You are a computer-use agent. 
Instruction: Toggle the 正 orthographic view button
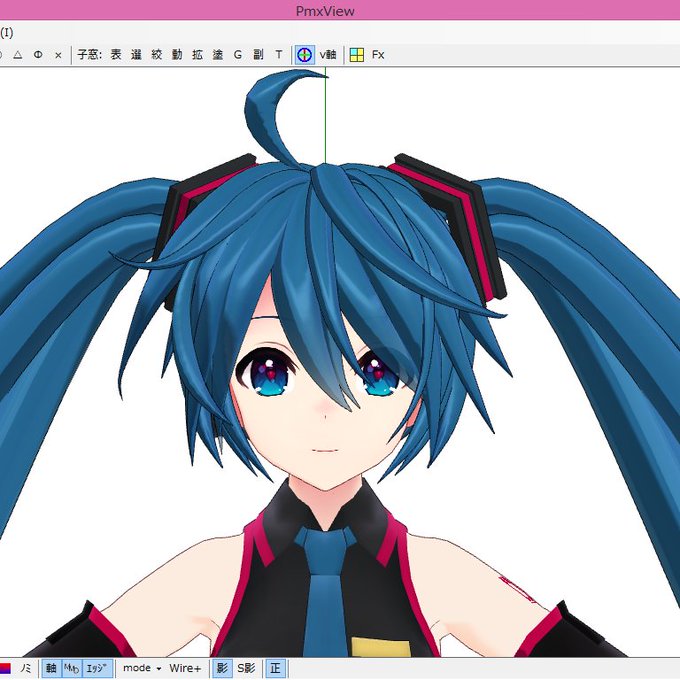pyautogui.click(x=275, y=668)
